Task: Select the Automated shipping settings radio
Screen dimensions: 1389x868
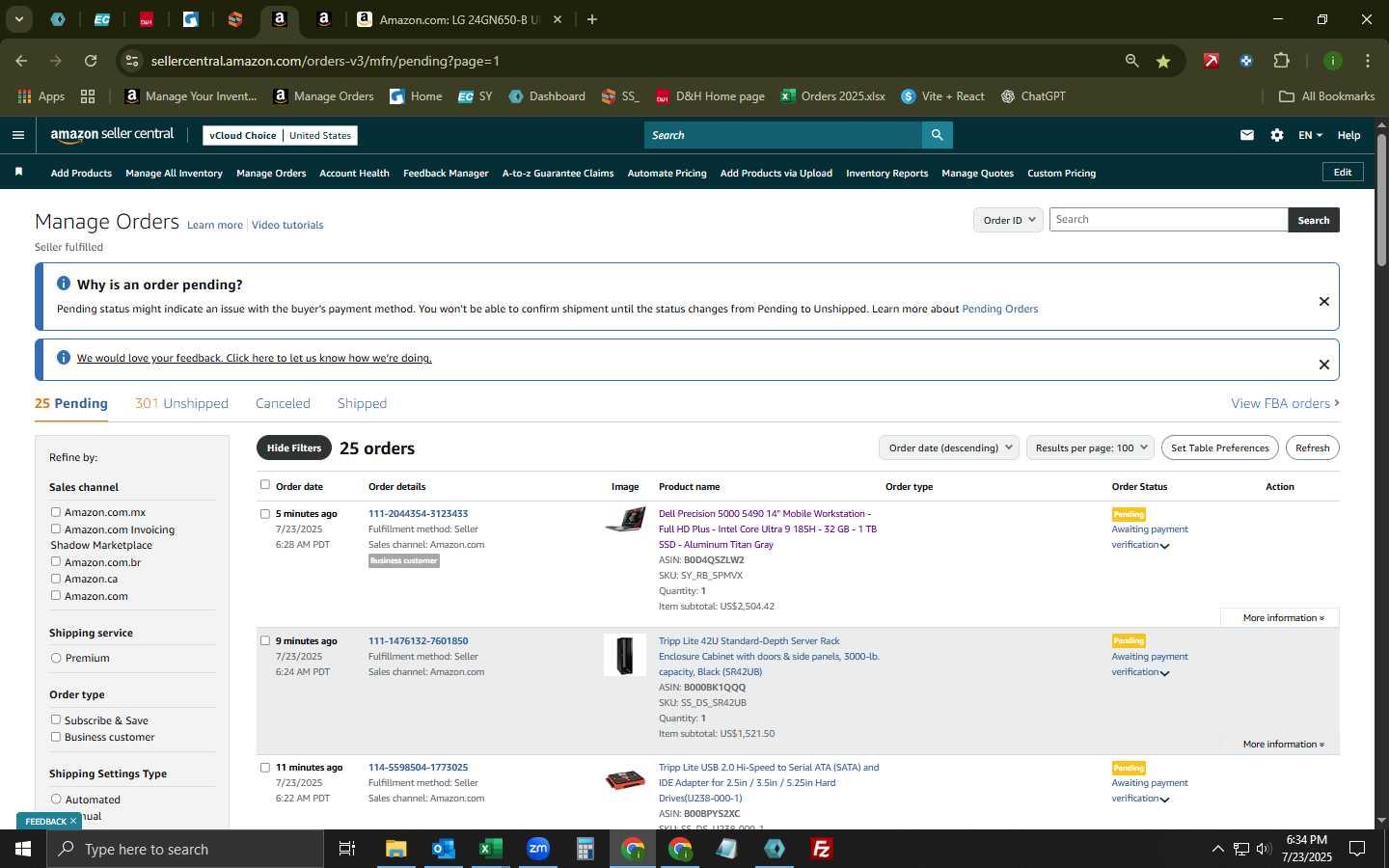Action: (x=56, y=800)
